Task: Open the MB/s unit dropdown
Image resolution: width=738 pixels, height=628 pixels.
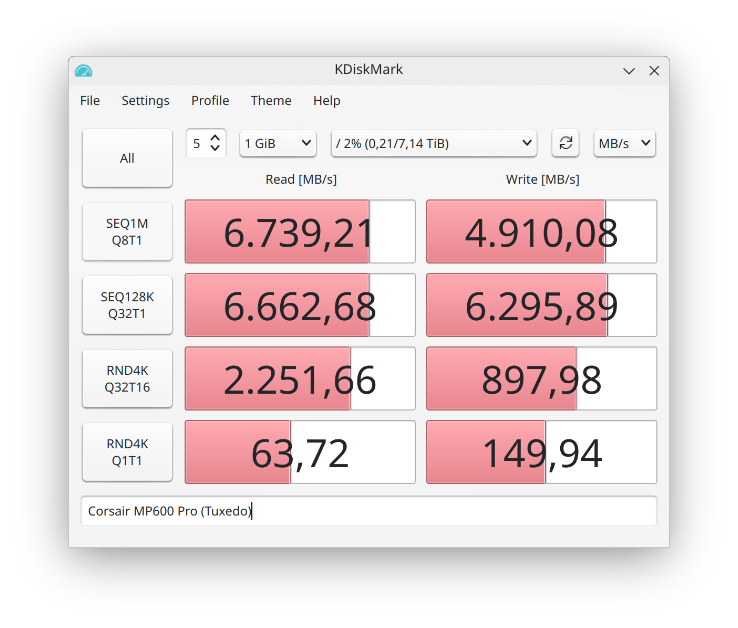Action: 625,143
